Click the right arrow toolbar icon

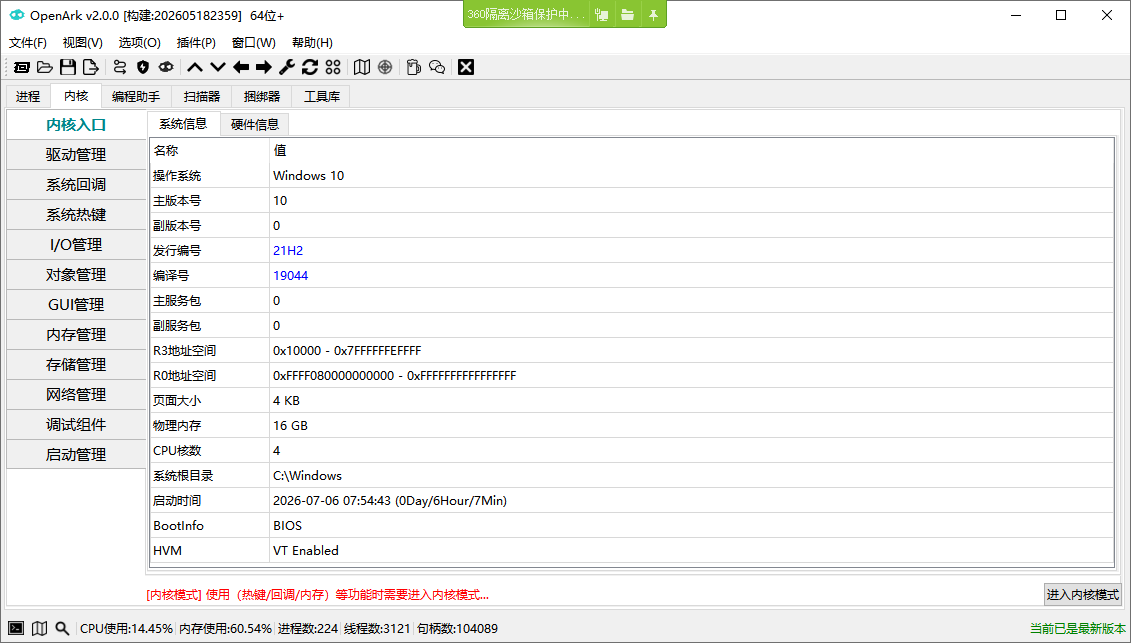[x=264, y=67]
